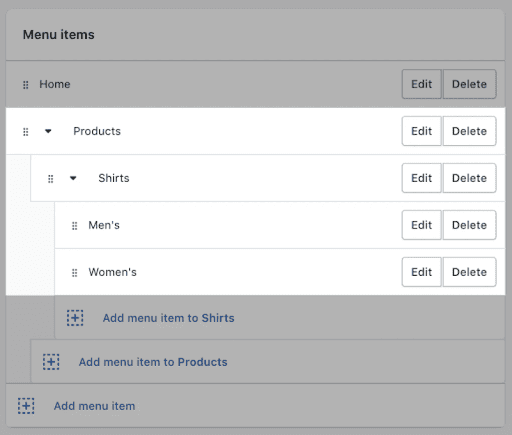512x435 pixels.
Task: Collapse the Shirts submenu
Action: (73, 178)
